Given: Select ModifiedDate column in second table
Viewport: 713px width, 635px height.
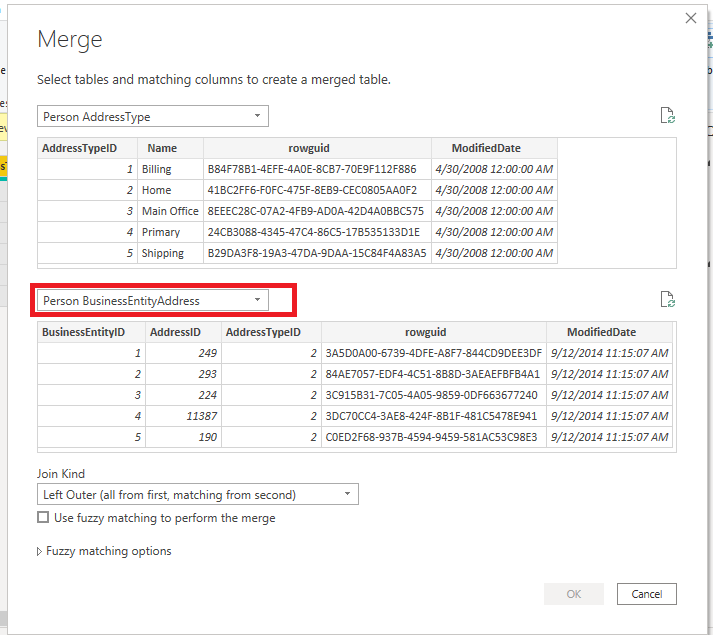Looking at the screenshot, I should tap(601, 332).
